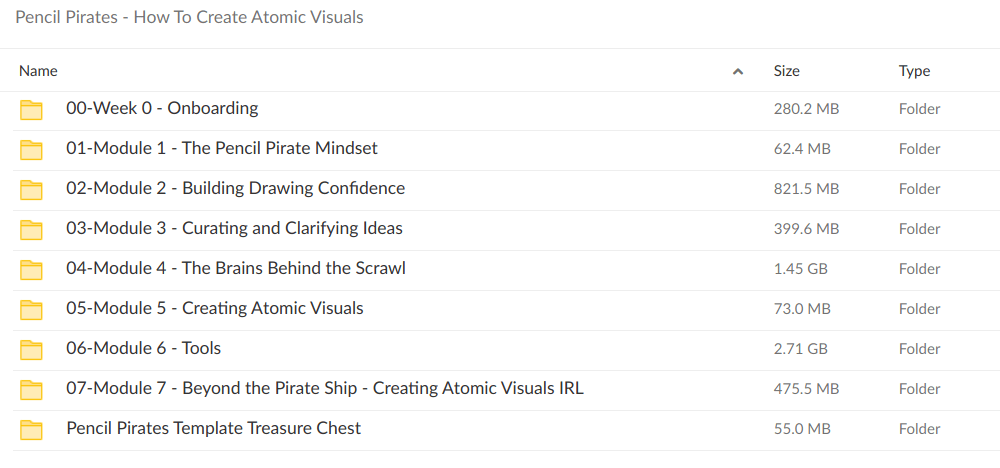Open 02-Module 2 - Building Drawing Confidence
Screen dimensions: 1000x468
(235, 188)
